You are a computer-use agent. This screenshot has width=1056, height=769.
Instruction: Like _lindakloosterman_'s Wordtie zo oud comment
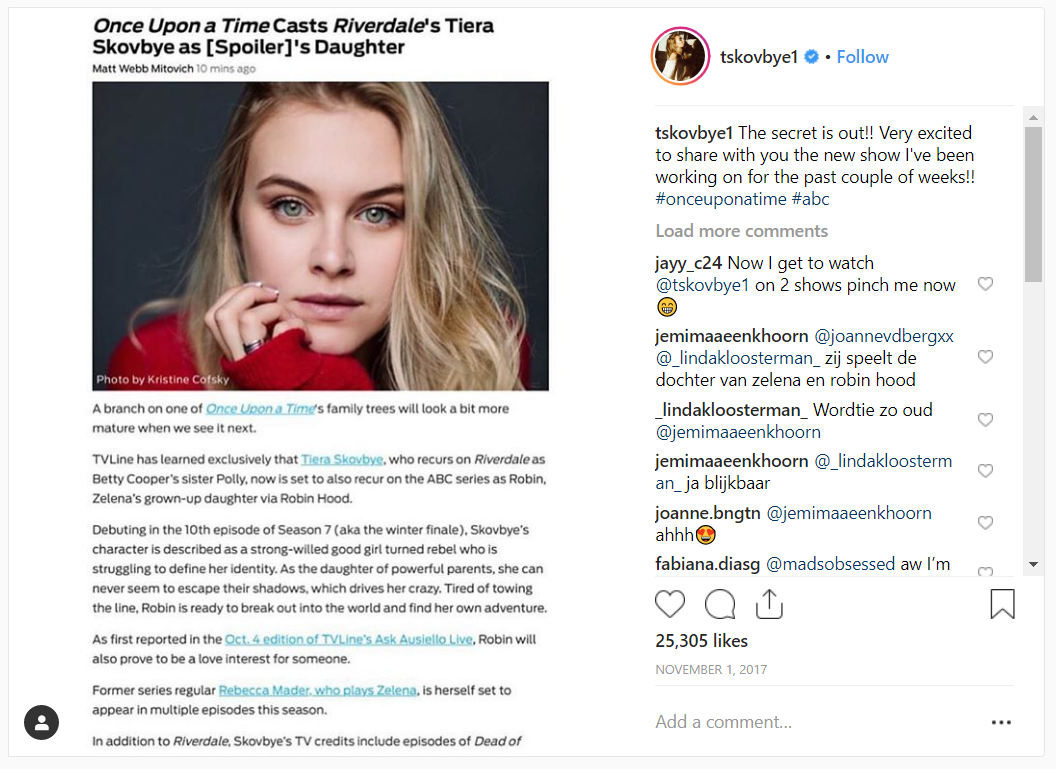click(985, 420)
